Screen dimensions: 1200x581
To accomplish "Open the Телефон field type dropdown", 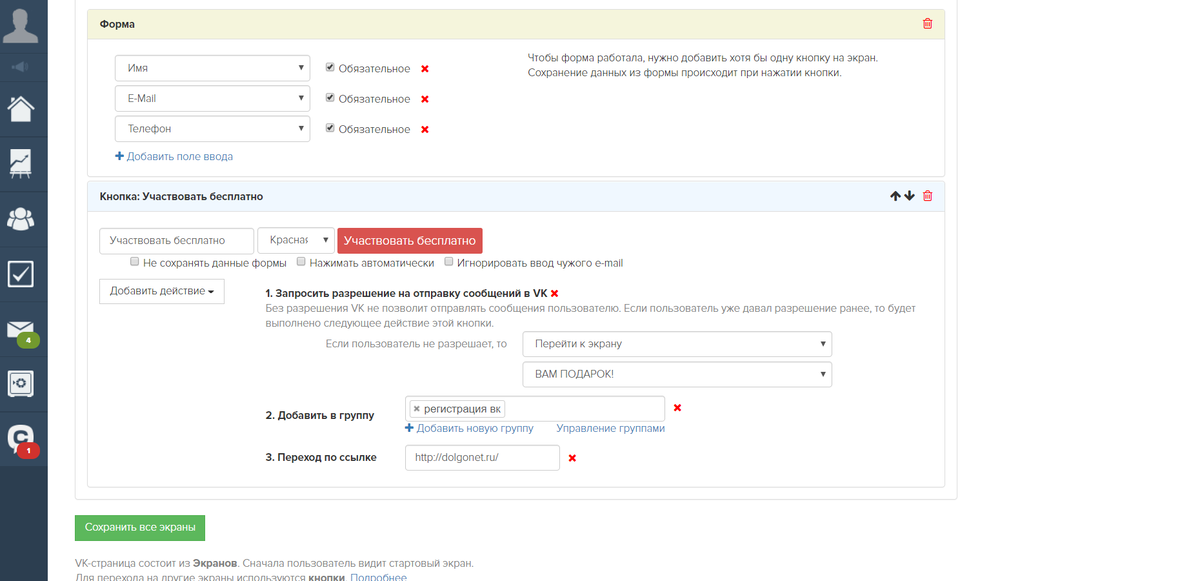I will tap(211, 129).
